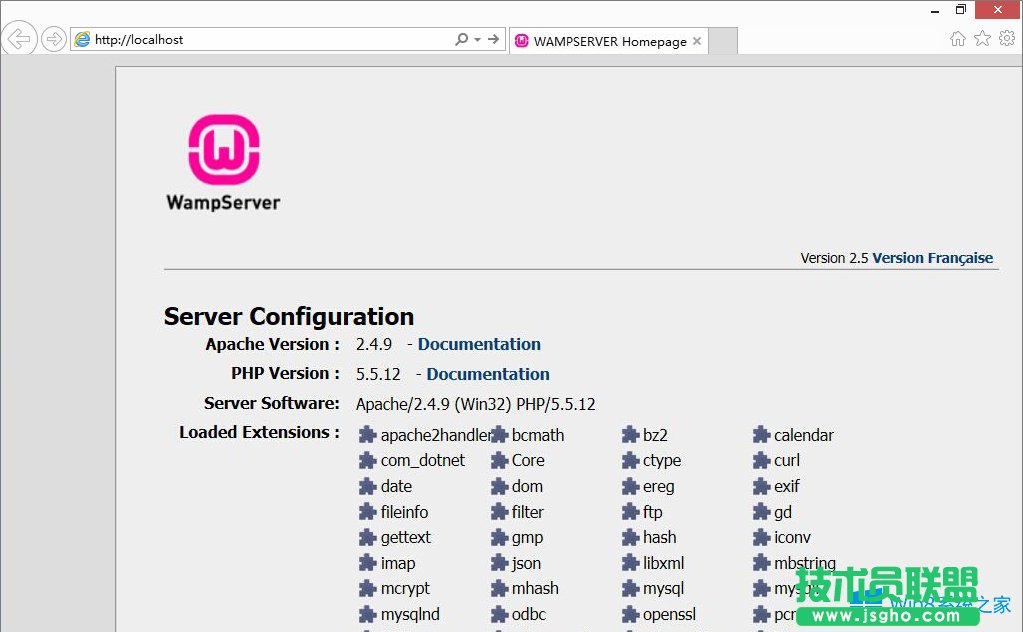Close the WAMPSERVER Homepage tab
The width and height of the screenshot is (1023, 632).
click(697, 41)
